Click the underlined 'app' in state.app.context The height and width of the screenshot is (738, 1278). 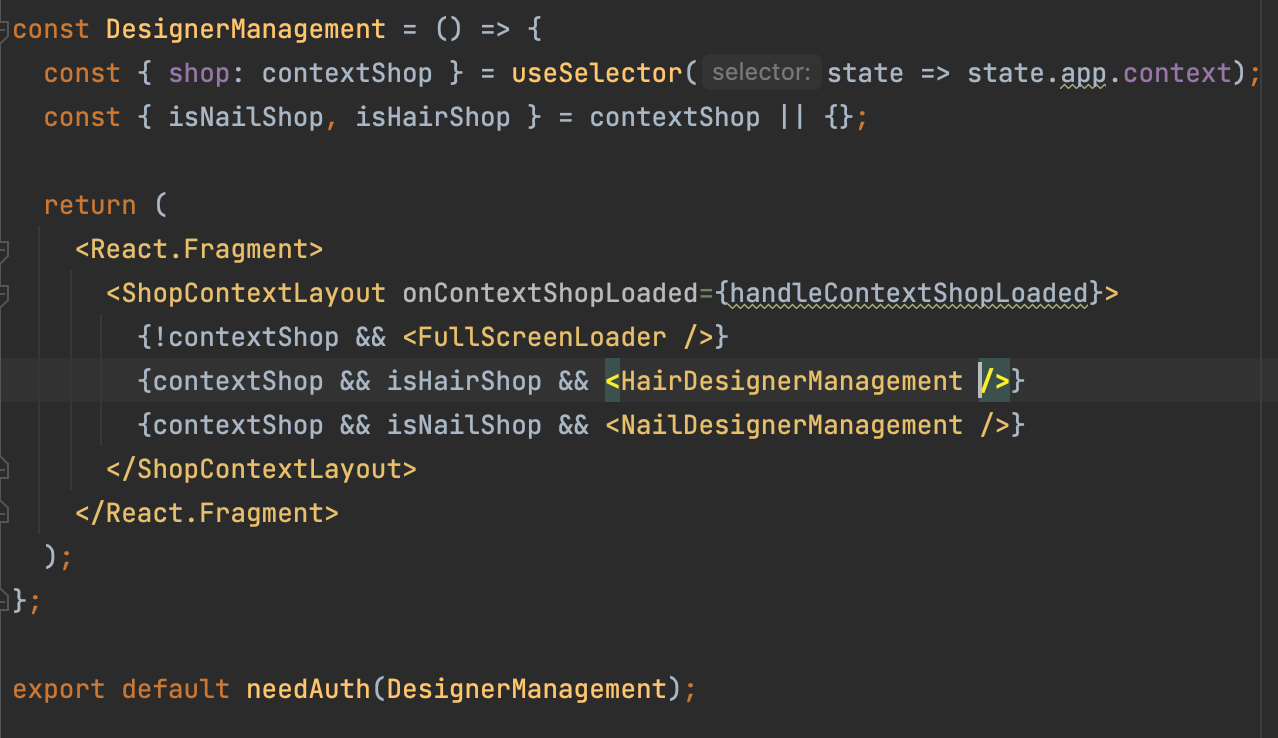coord(1083,73)
